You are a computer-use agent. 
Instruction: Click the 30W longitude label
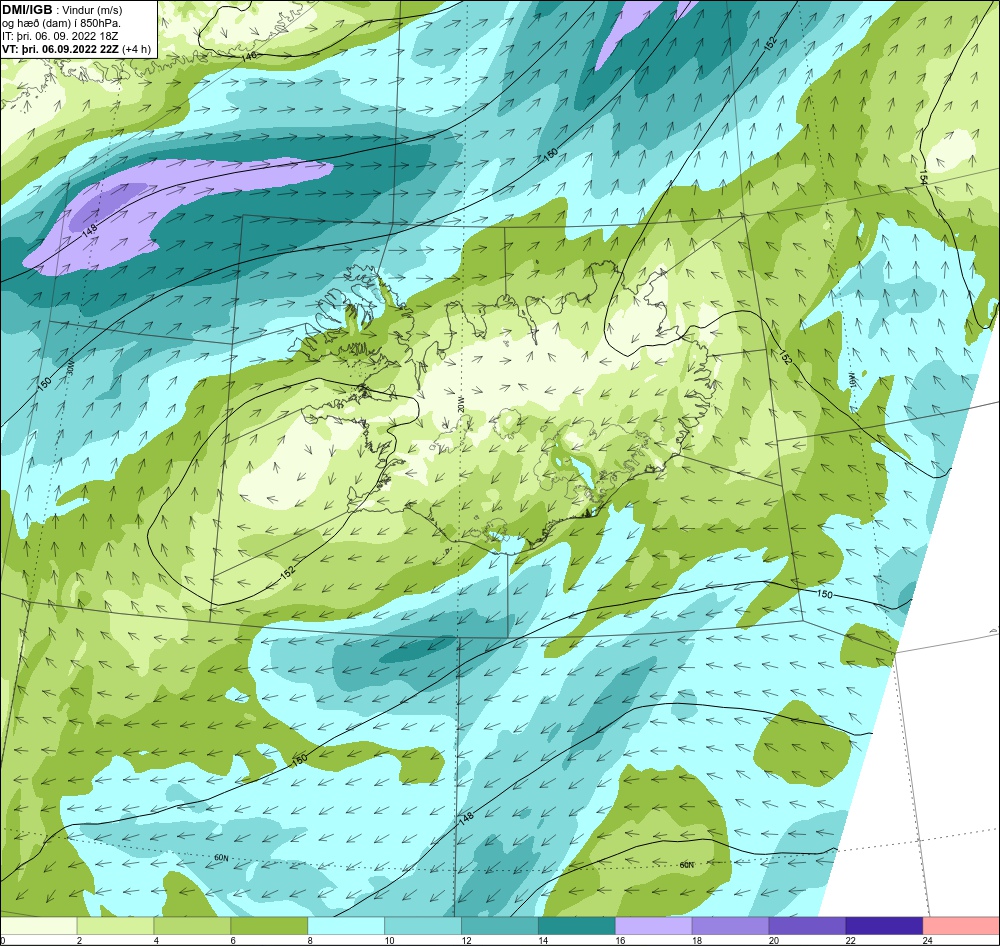point(70,368)
